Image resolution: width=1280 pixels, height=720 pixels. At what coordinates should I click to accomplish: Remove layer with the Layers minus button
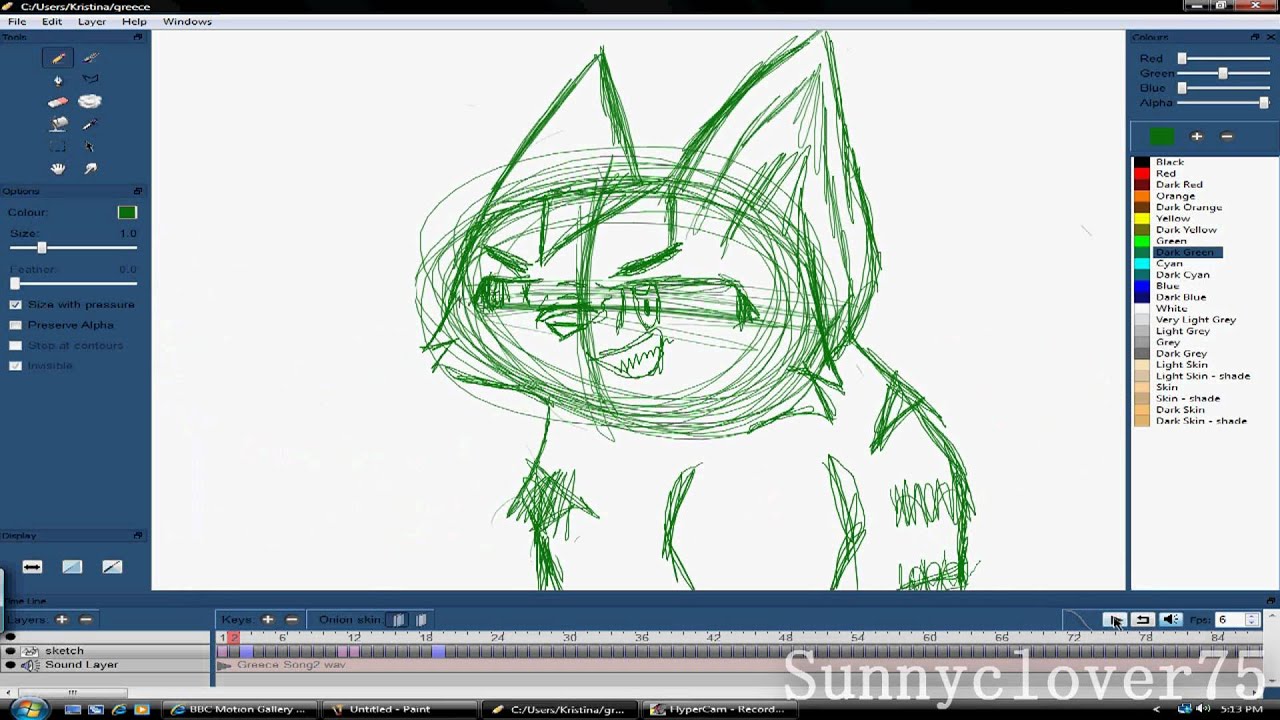click(x=86, y=620)
